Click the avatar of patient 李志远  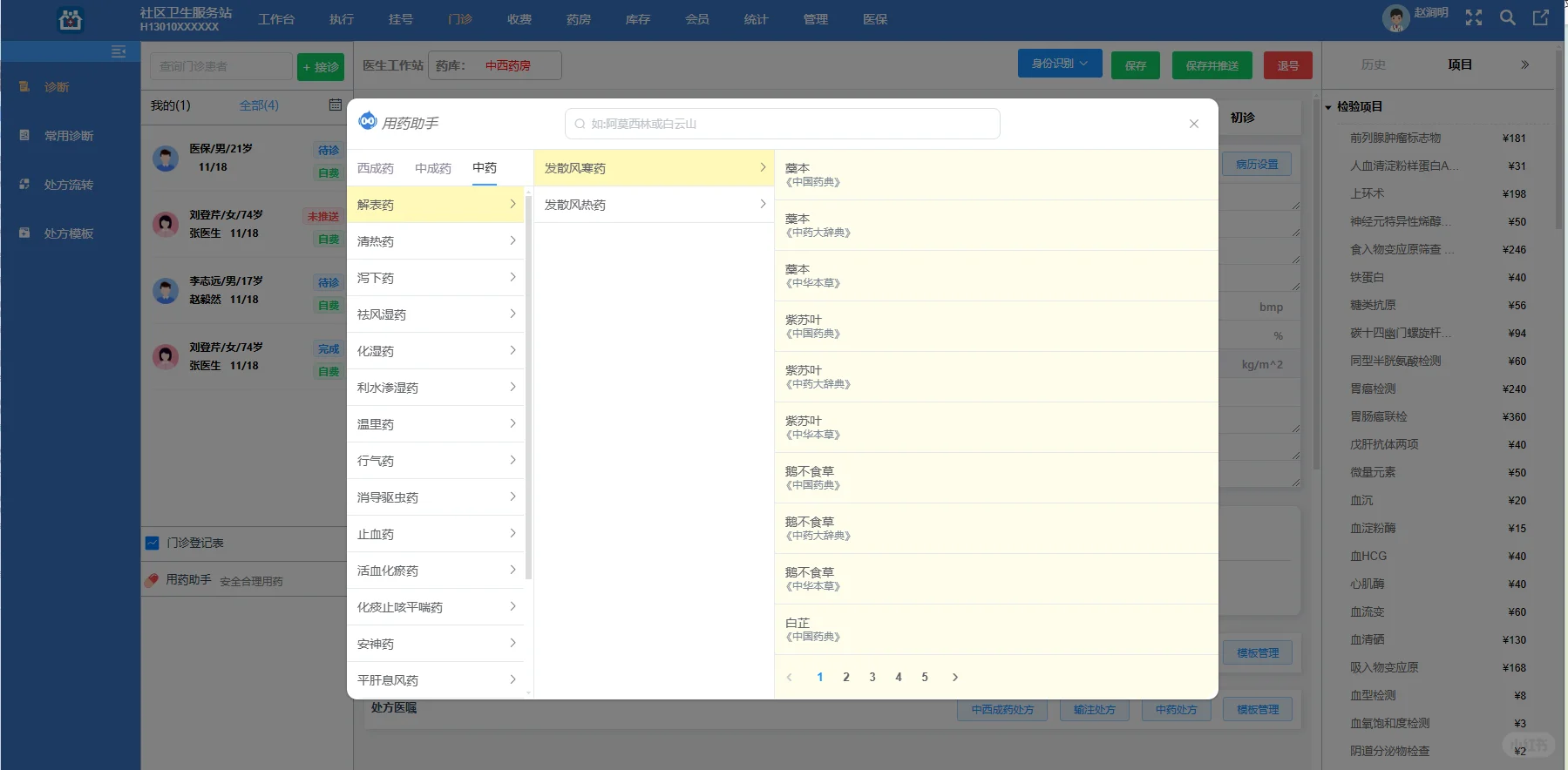point(166,291)
